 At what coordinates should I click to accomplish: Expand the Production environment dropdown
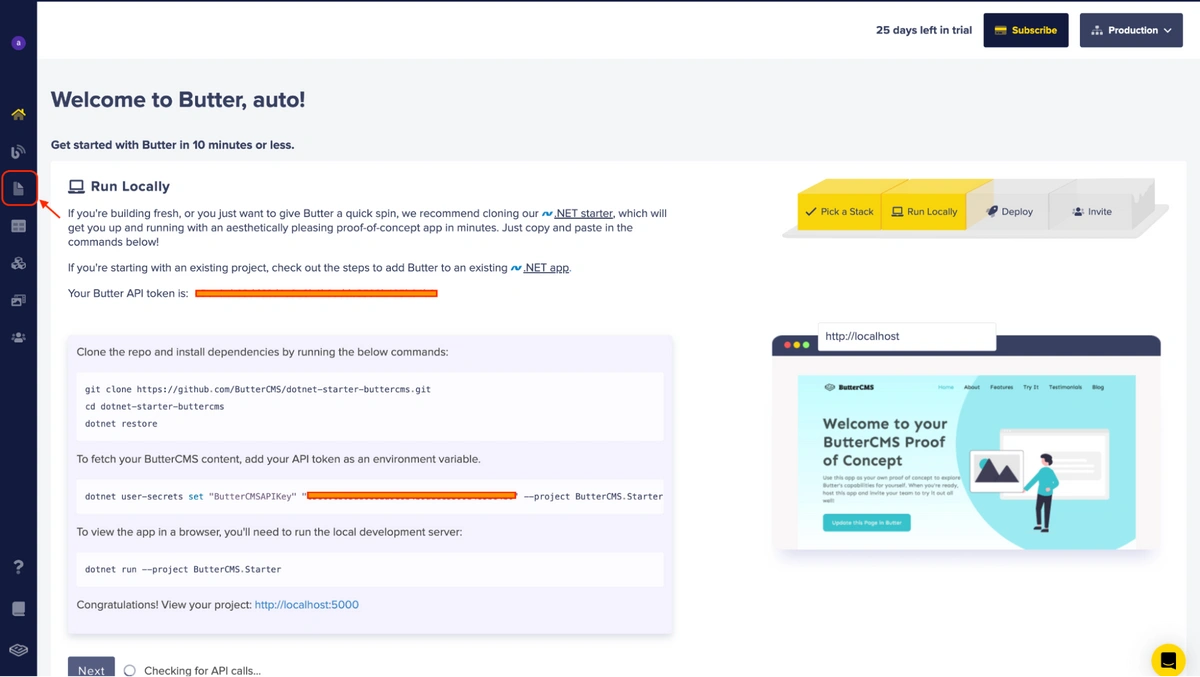coord(1131,30)
